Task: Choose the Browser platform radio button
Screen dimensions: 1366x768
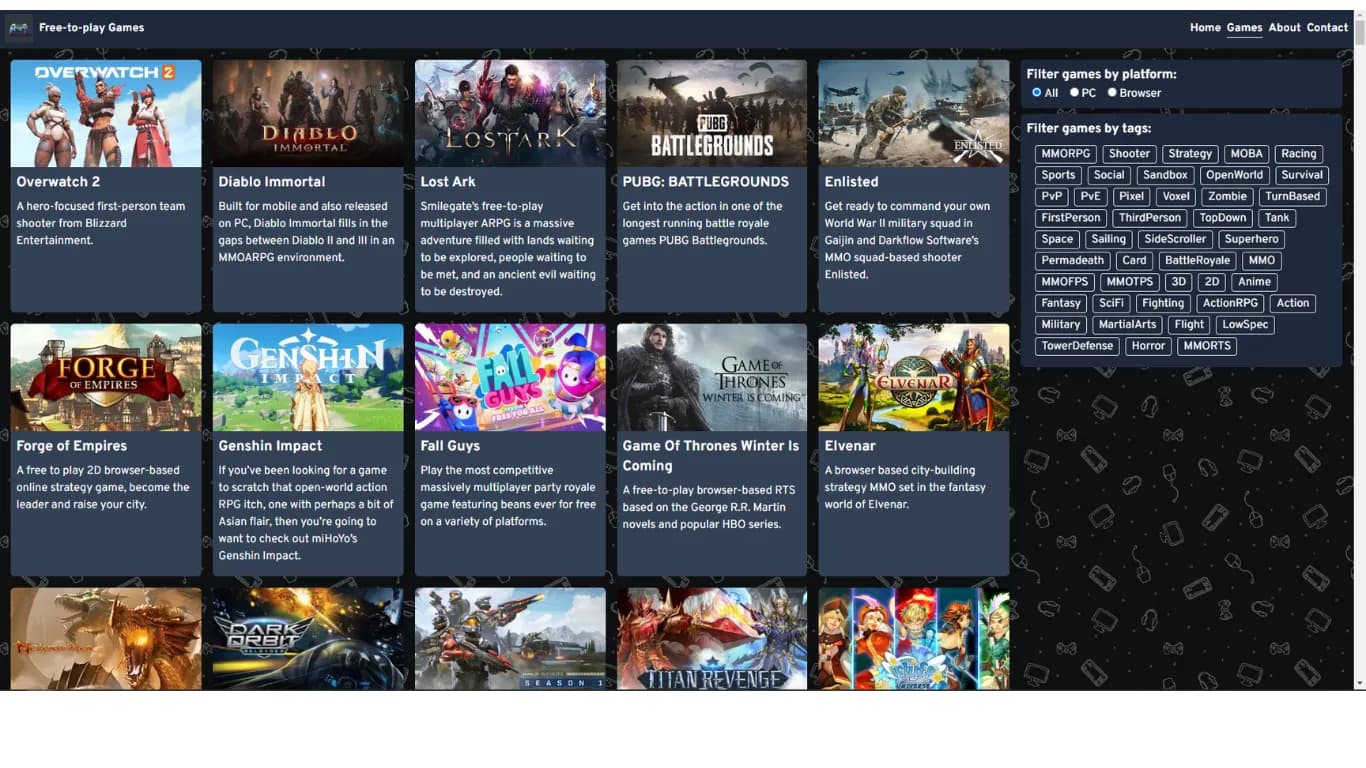Action: click(1112, 92)
